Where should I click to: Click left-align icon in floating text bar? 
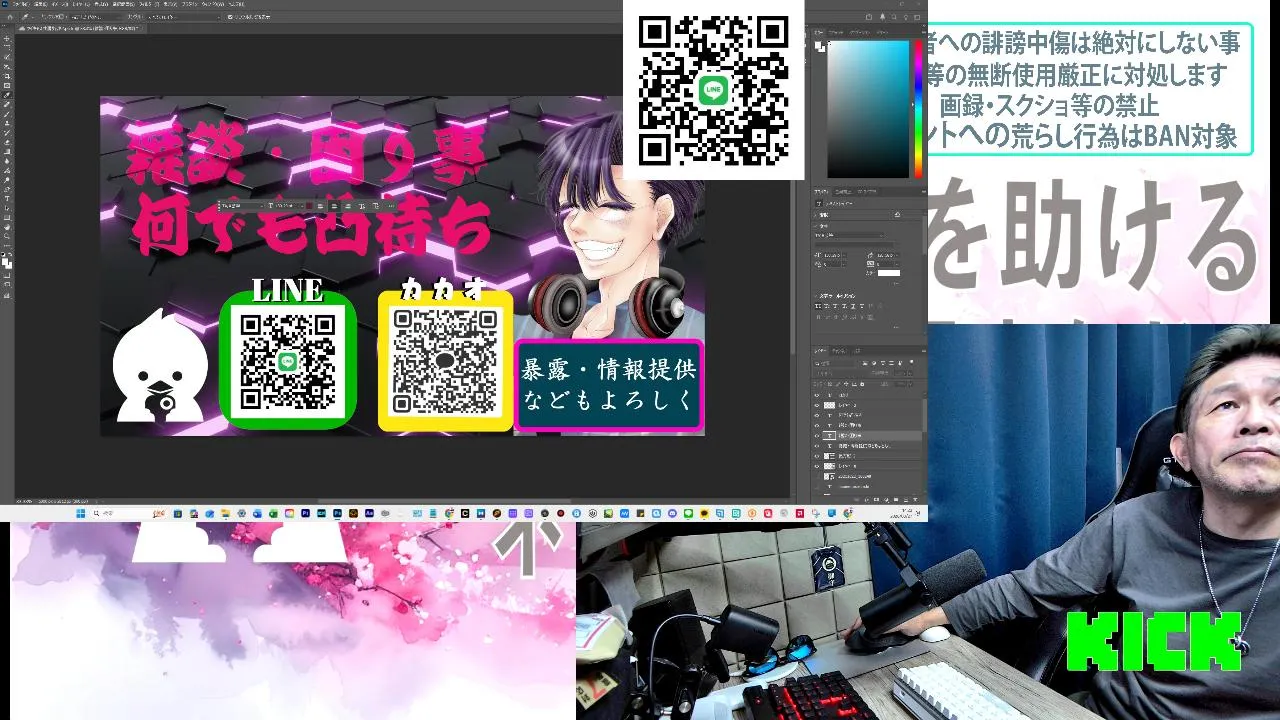coord(320,206)
